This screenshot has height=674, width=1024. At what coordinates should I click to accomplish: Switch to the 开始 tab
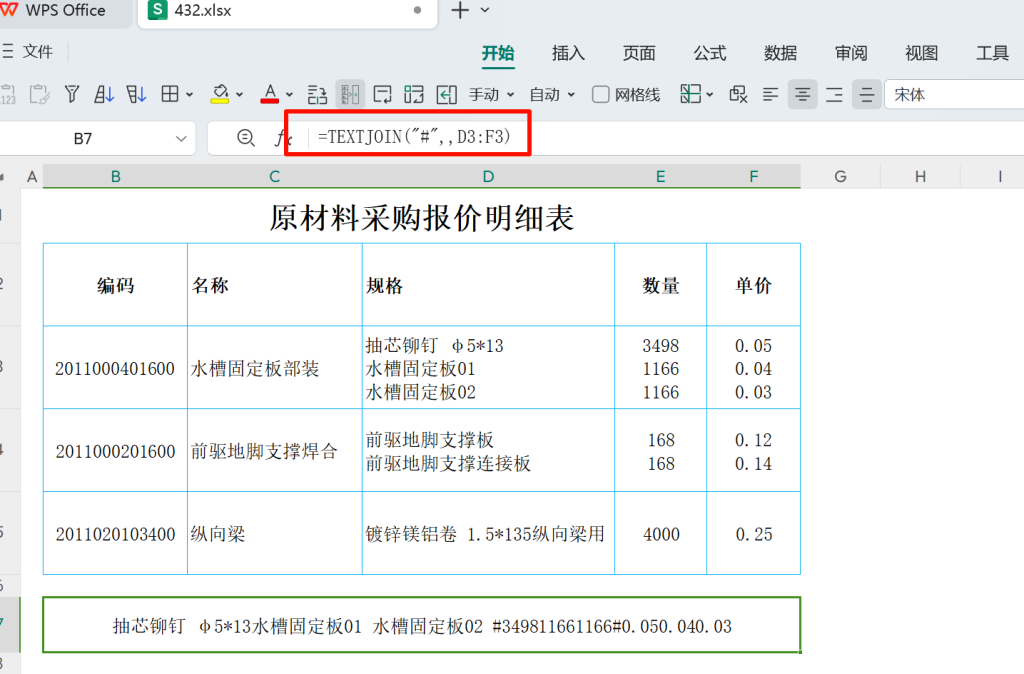498,53
